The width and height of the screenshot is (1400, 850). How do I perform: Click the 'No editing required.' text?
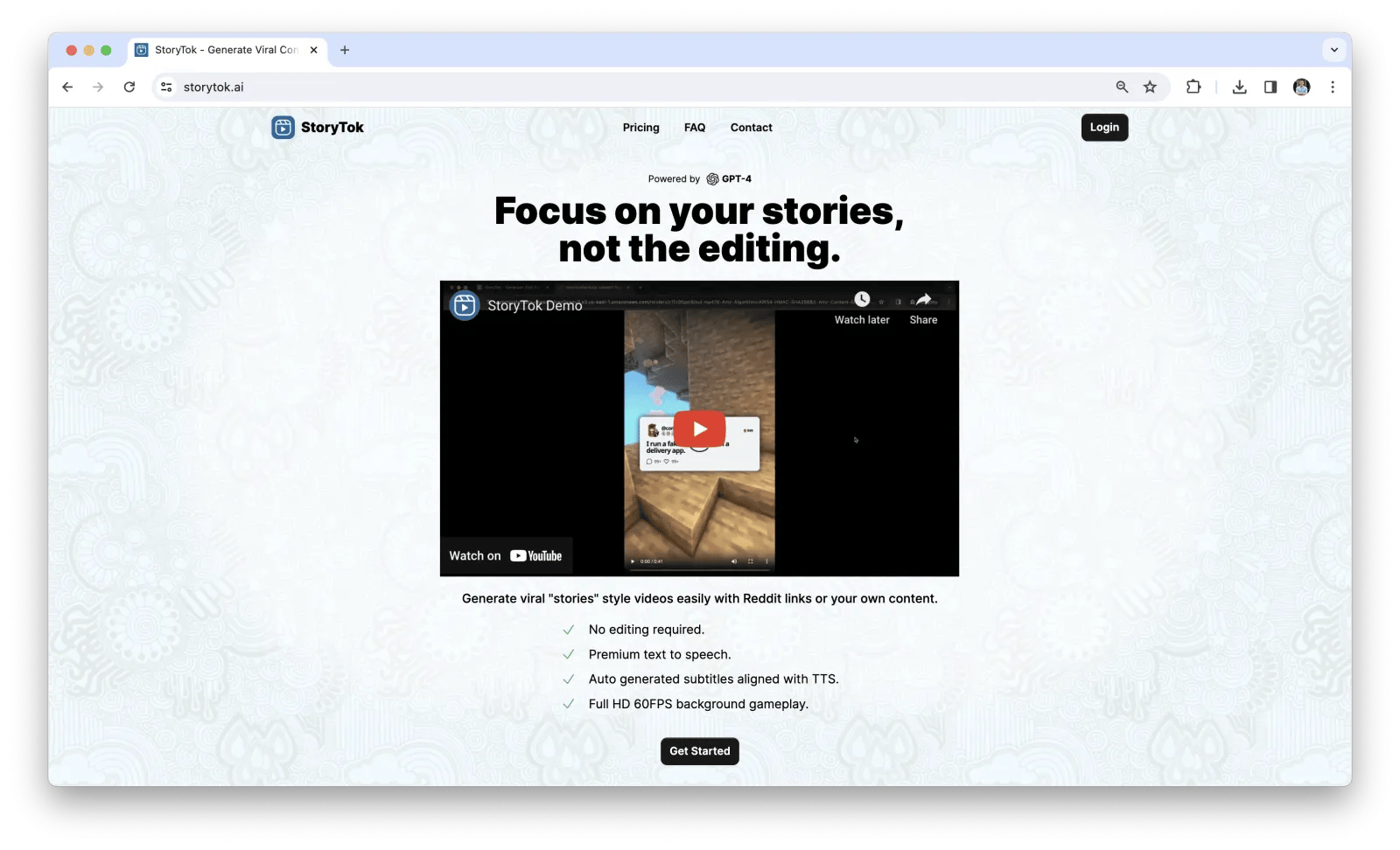click(x=647, y=630)
